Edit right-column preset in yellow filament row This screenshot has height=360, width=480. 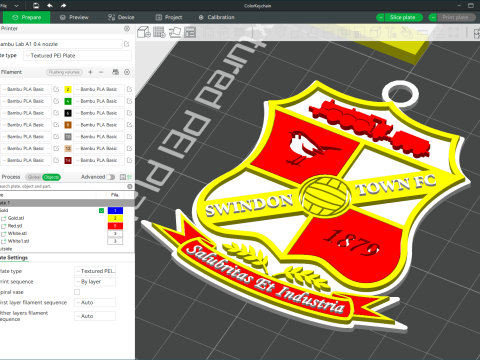[x=129, y=89]
